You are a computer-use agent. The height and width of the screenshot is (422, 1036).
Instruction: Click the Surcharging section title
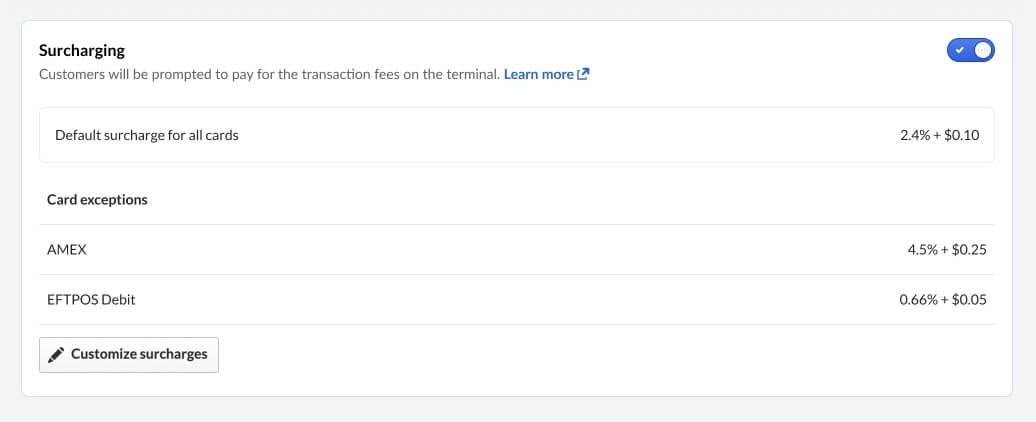pyautogui.click(x=82, y=50)
